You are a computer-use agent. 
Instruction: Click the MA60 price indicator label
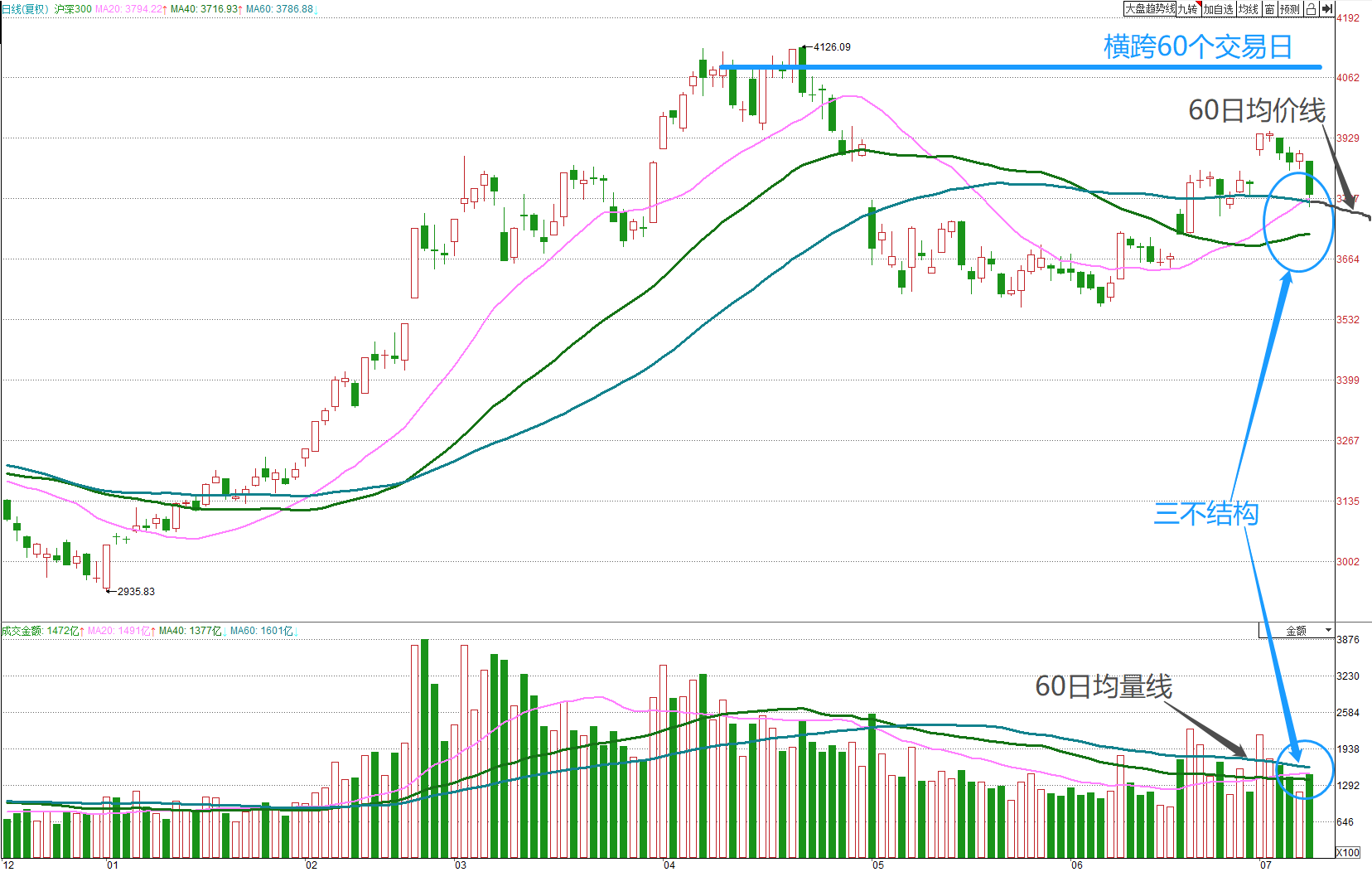click(280, 9)
